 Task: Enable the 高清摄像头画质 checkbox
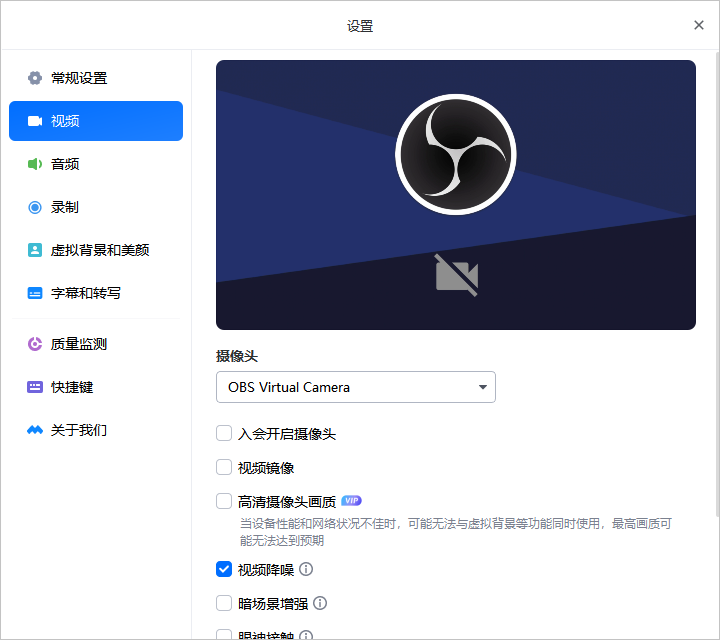224,501
